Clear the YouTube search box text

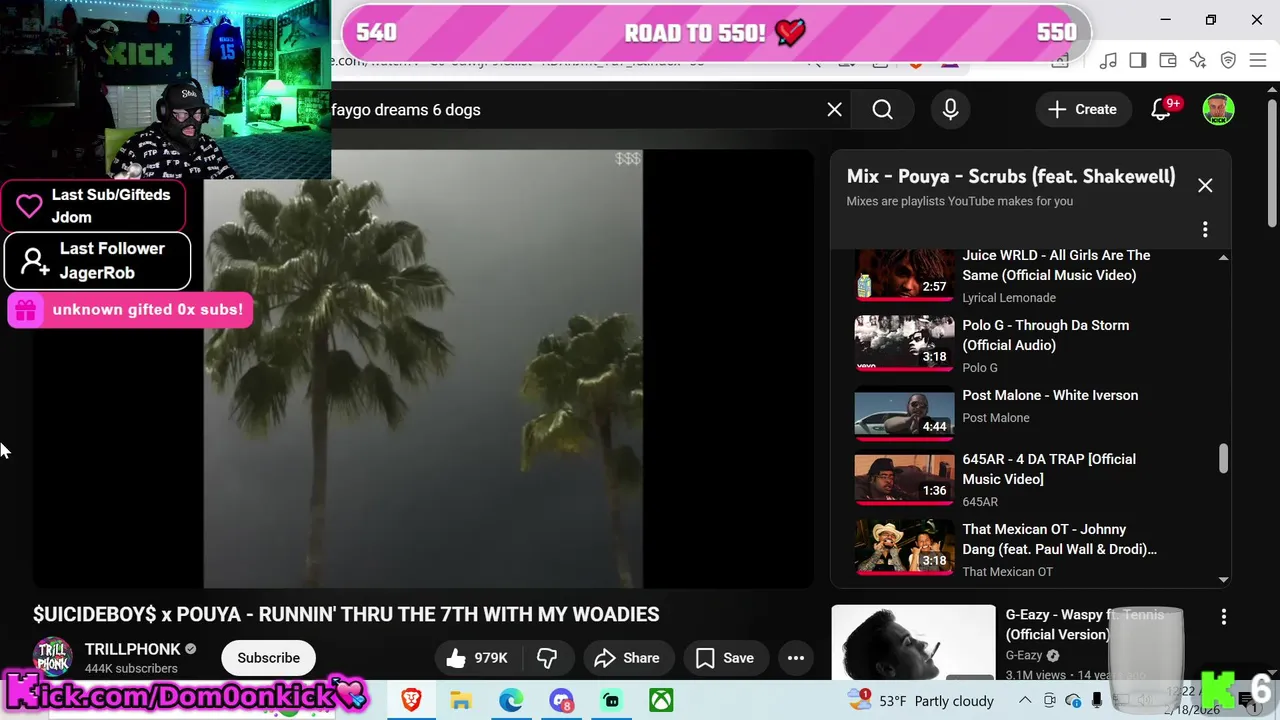[x=834, y=110]
